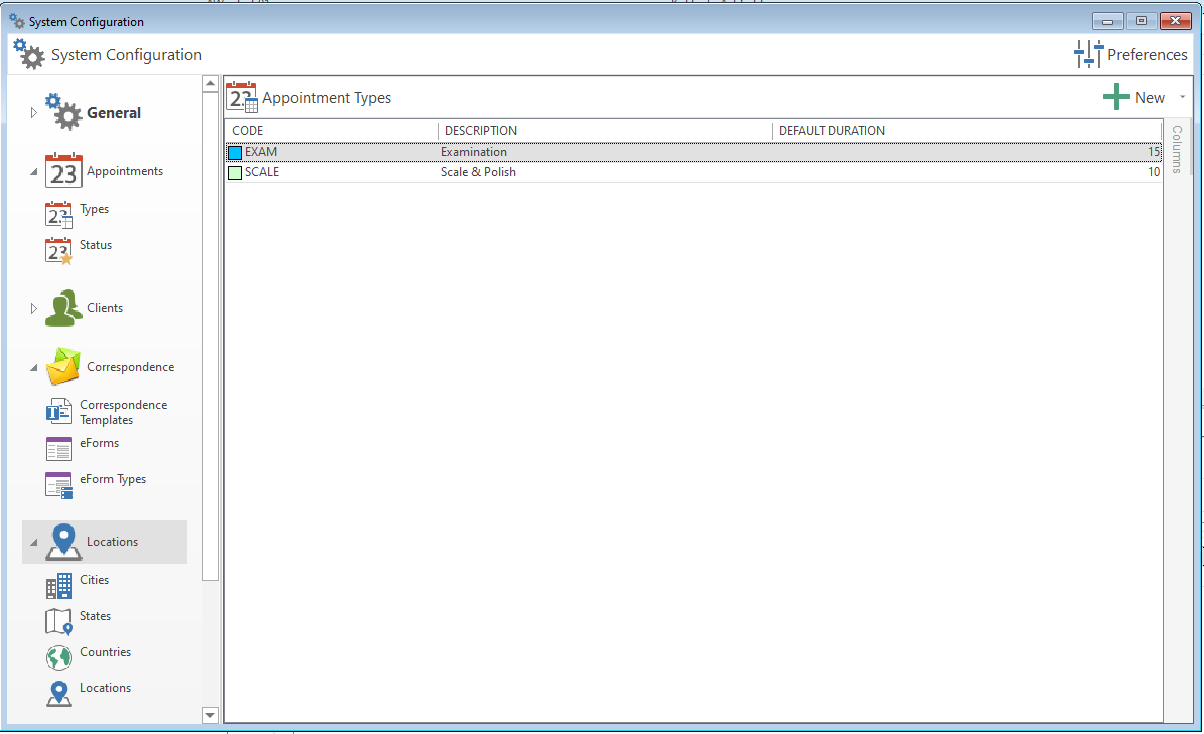Click the green SCALE color swatch
1204x734 pixels.
point(235,173)
